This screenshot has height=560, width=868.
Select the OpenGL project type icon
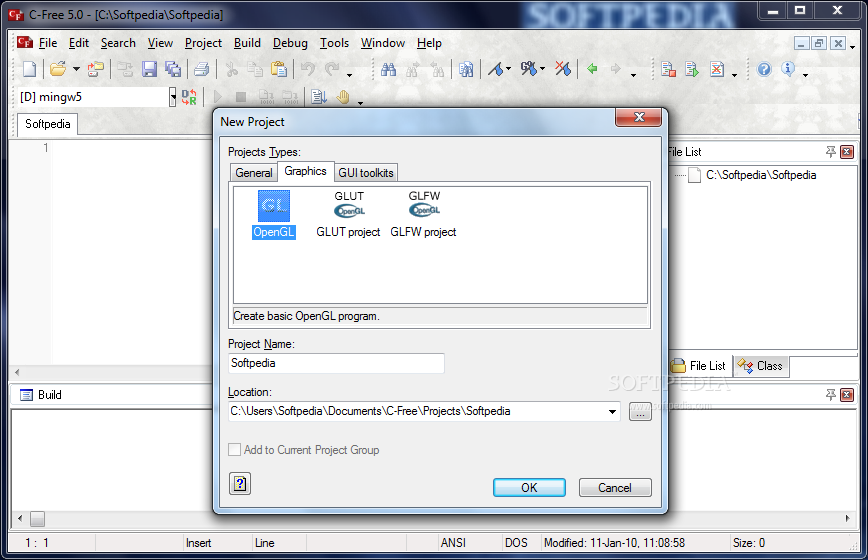tap(273, 214)
